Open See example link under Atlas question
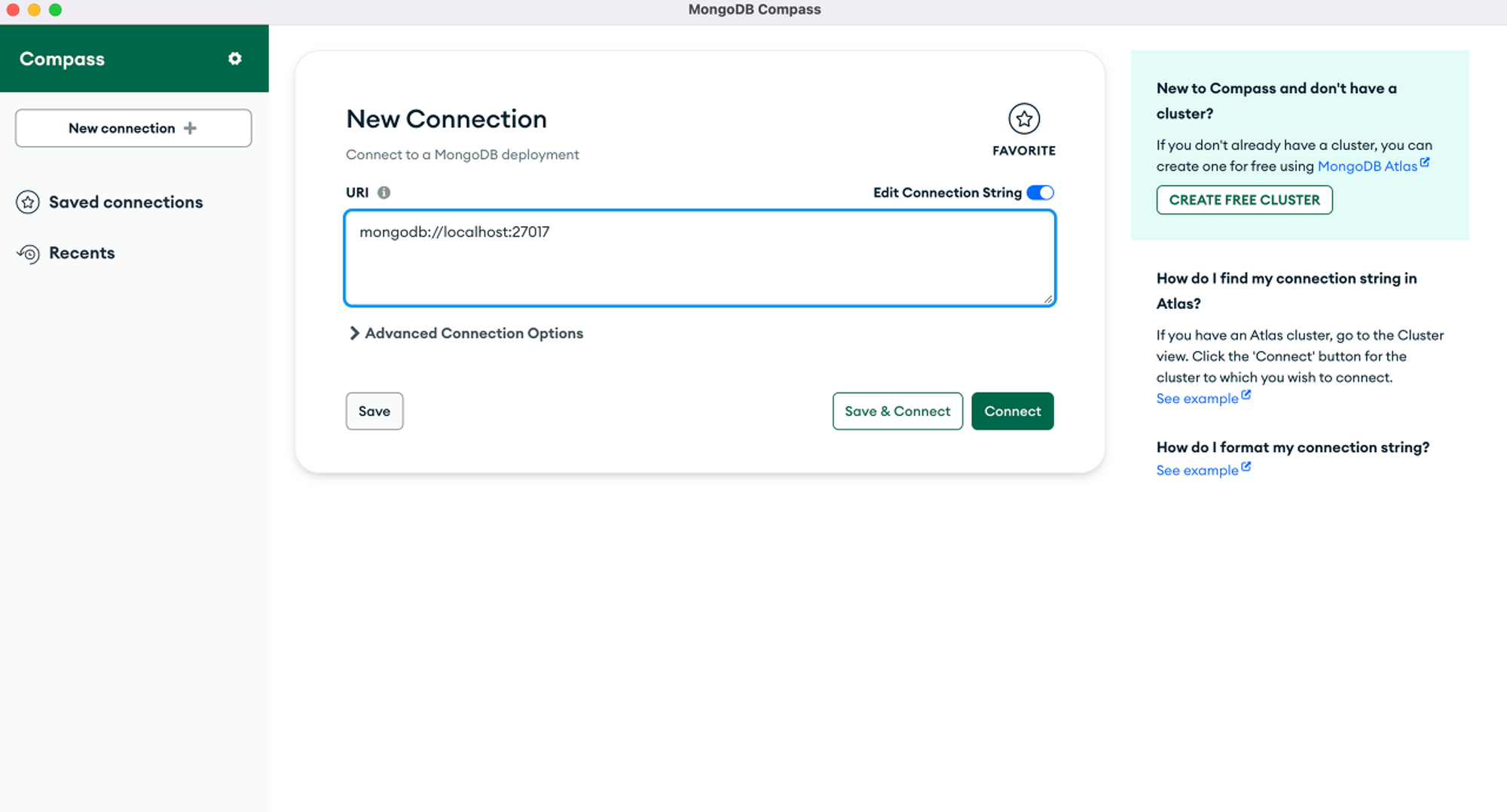Image resolution: width=1507 pixels, height=812 pixels. [1197, 398]
